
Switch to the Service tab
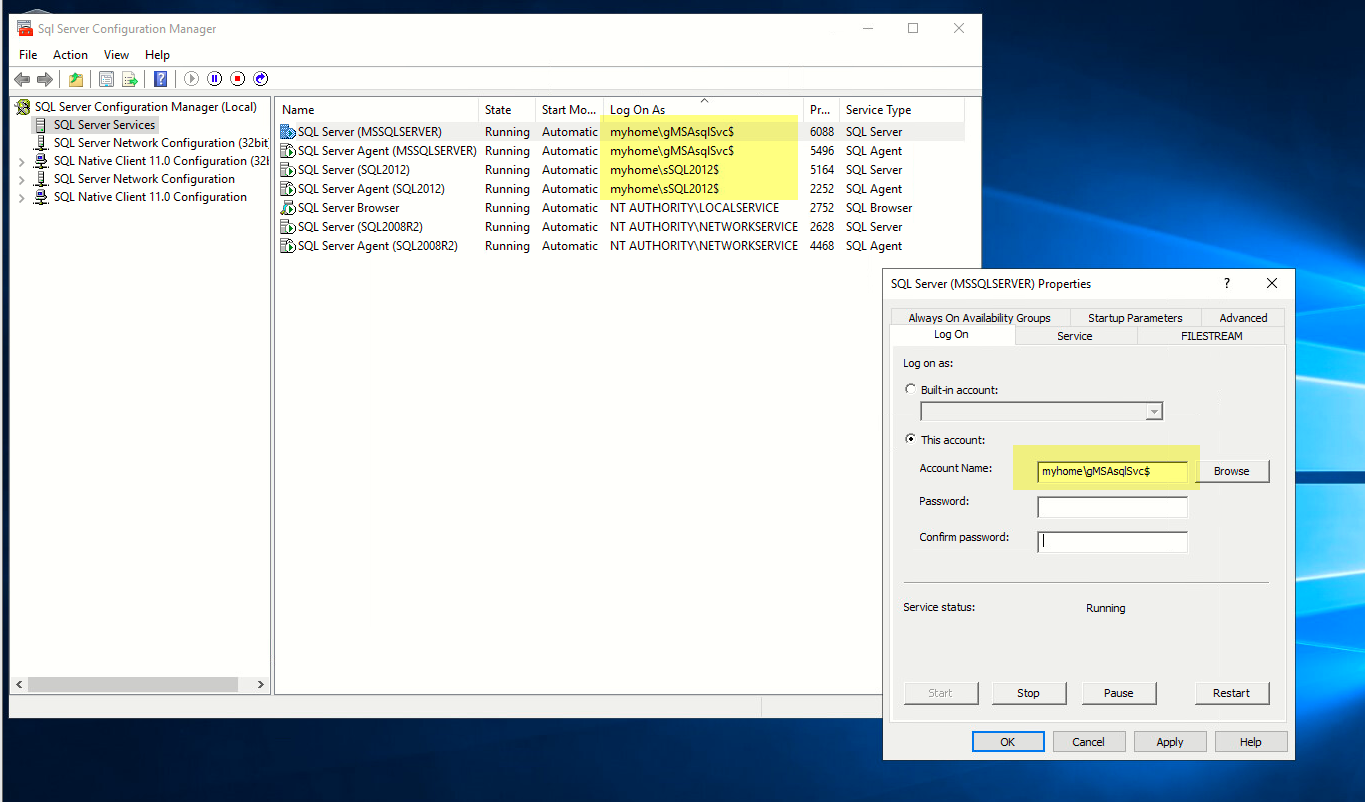tap(1075, 335)
